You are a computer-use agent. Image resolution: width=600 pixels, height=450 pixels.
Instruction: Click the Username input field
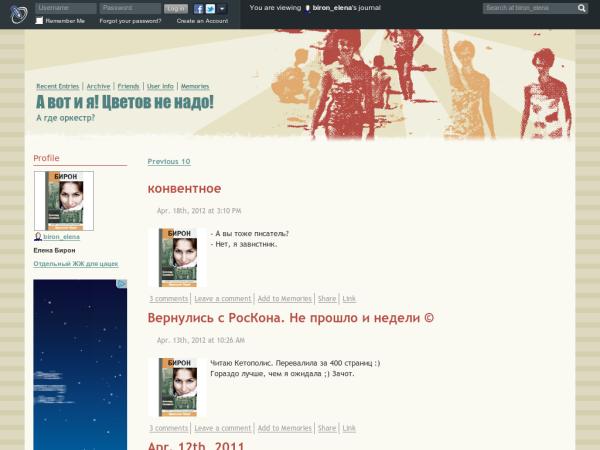(65, 8)
